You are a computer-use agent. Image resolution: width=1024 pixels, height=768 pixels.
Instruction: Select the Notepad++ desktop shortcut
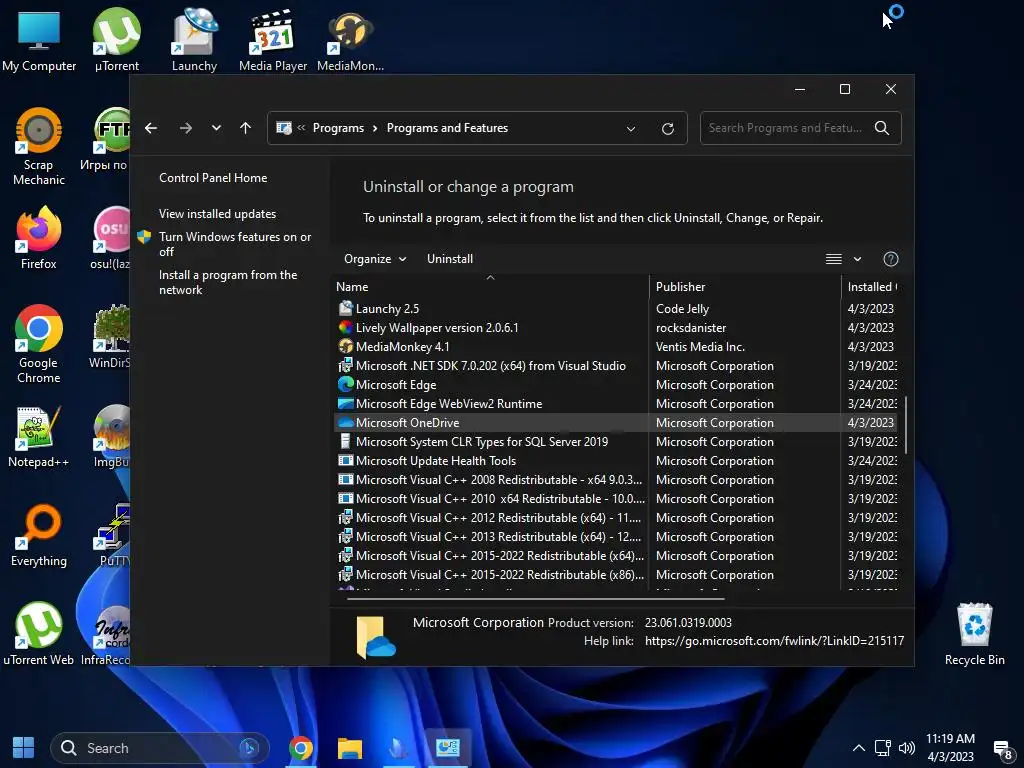(39, 437)
